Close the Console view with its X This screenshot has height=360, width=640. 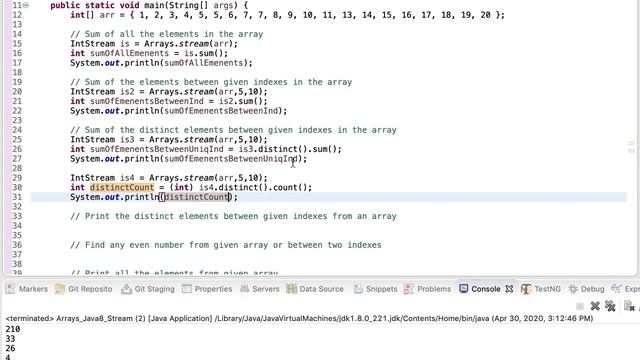click(509, 289)
